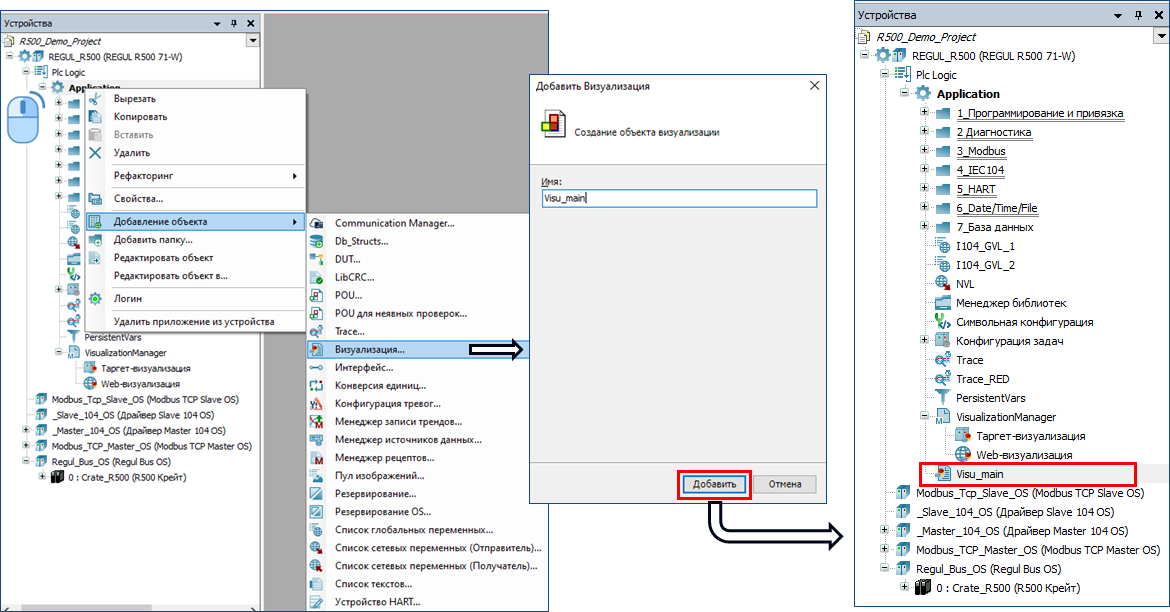
Task: Close the Добавить Визуализация dialog
Action: point(814,86)
